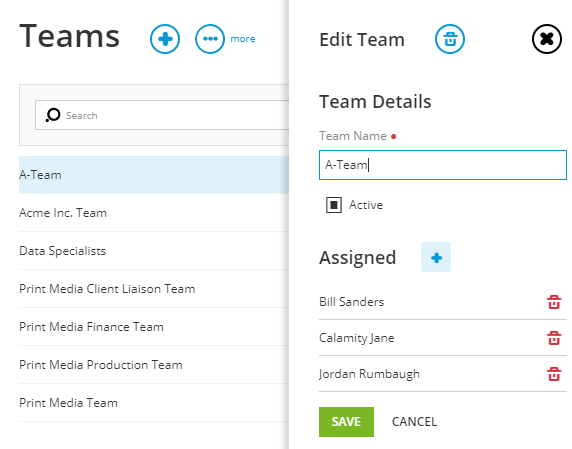Remove Bill Sanders from the team

pos(554,302)
